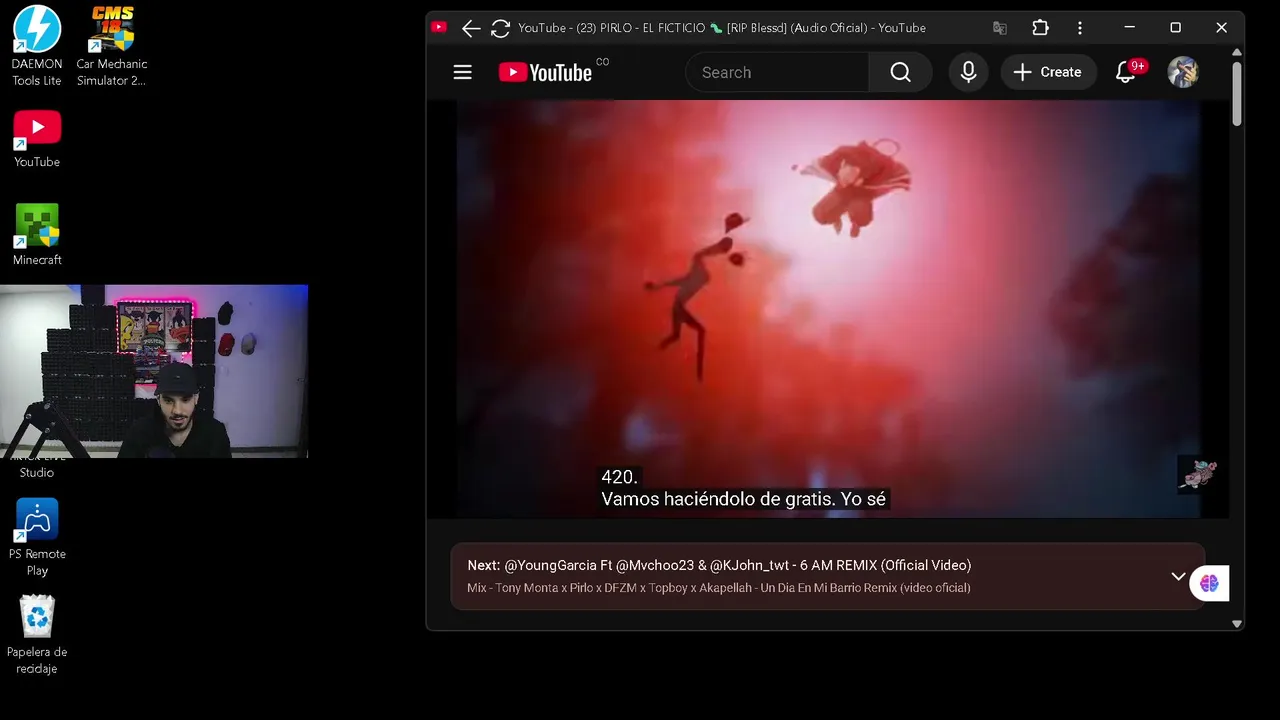Click the brain extension floating icon
Viewport: 1280px width, 720px height.
(x=1209, y=583)
